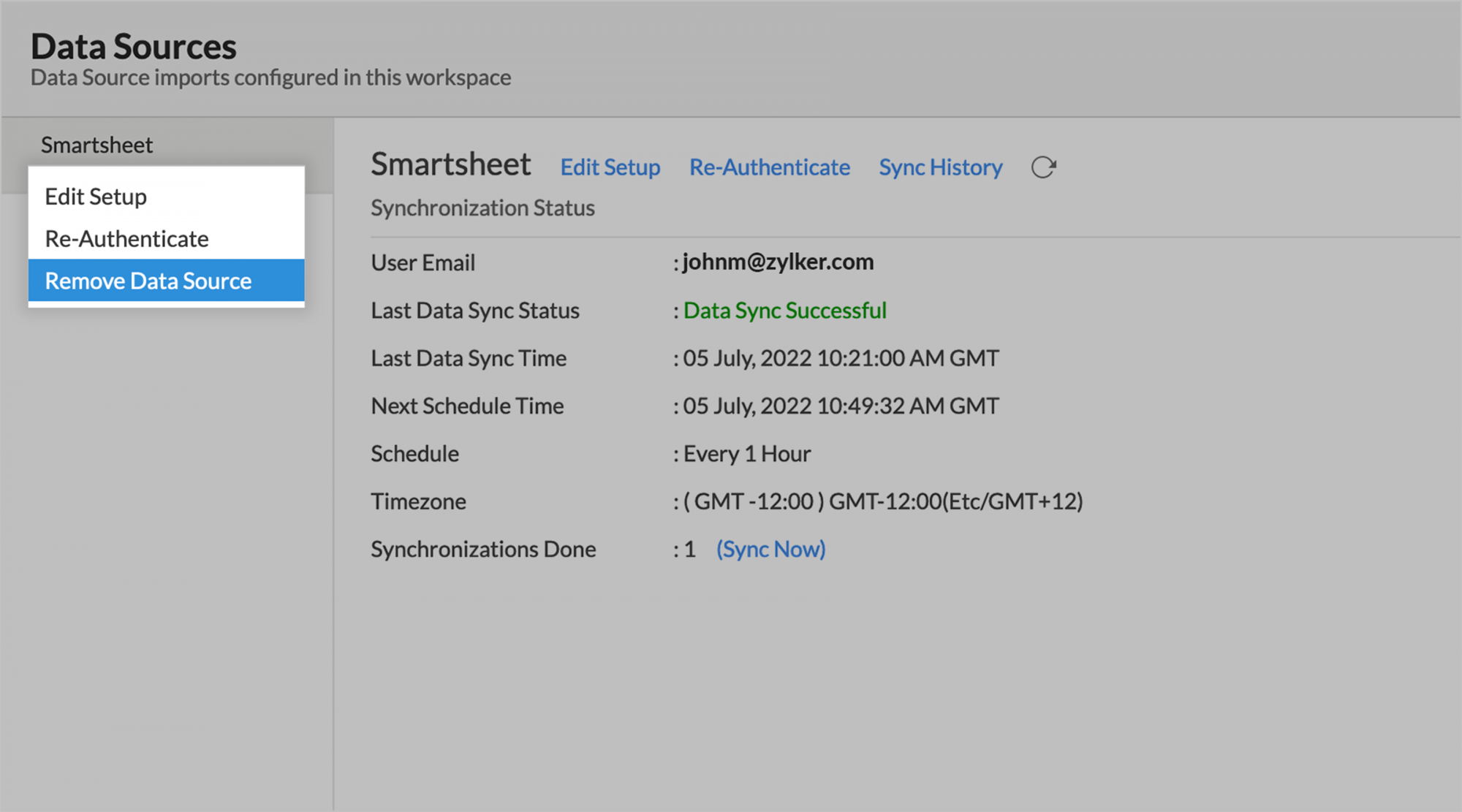Click the refresh icon beside Sync History
Viewport: 1462px width, 812px height.
[1043, 167]
